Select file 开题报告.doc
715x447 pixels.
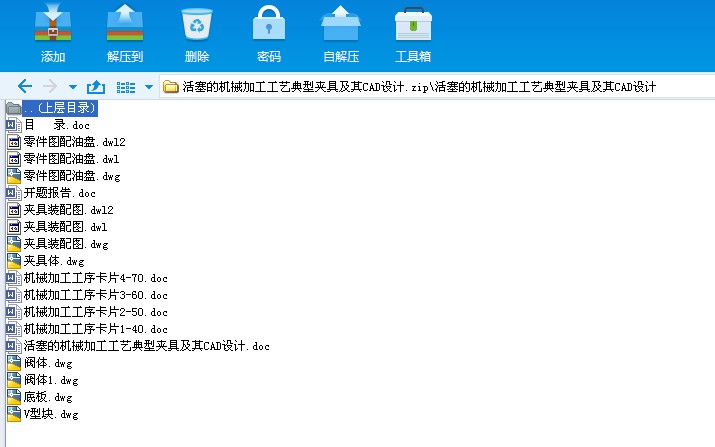[60, 193]
